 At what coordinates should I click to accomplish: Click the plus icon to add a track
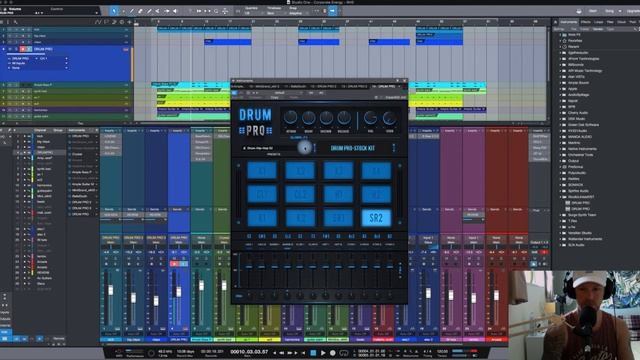129,22
